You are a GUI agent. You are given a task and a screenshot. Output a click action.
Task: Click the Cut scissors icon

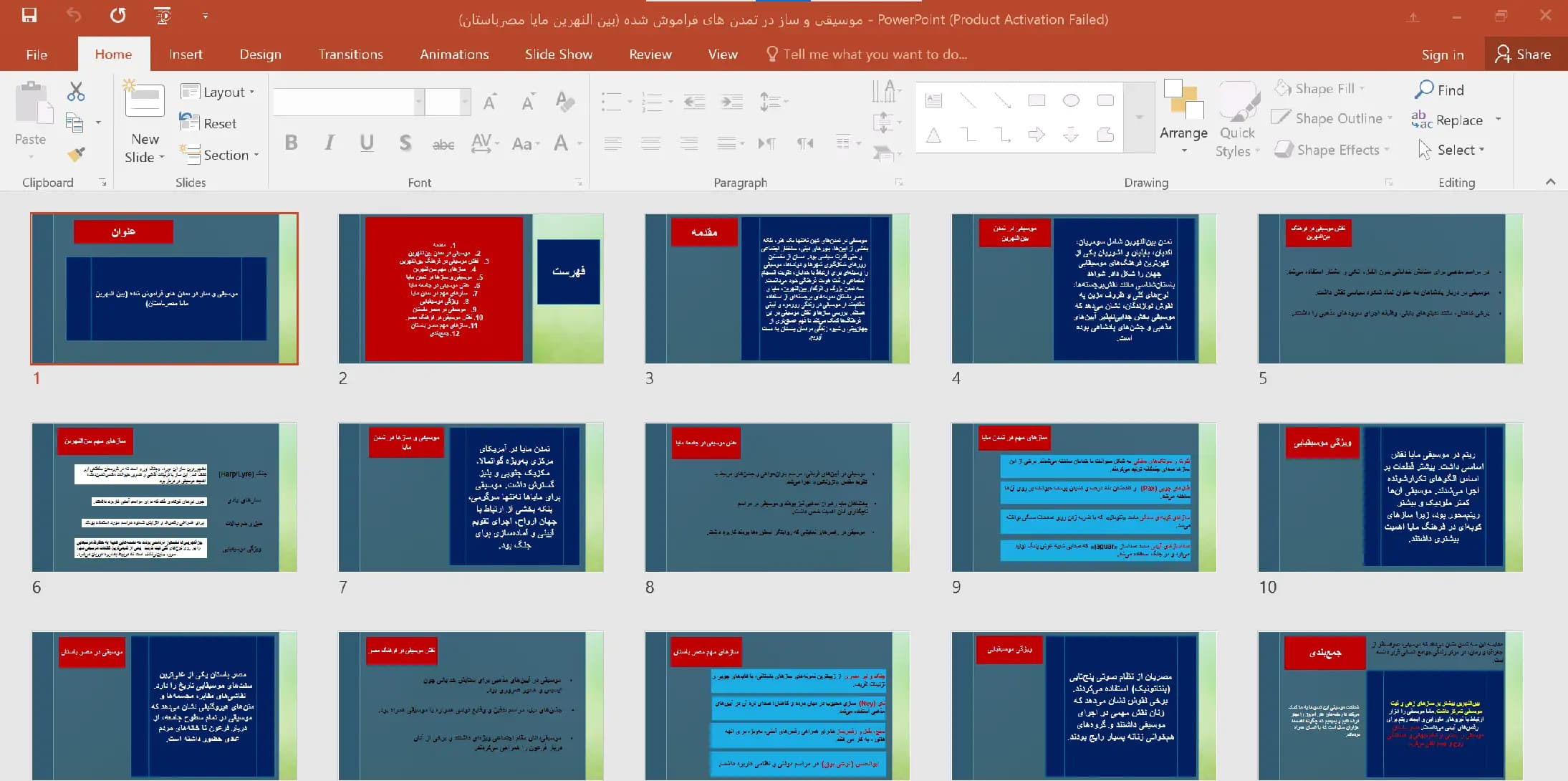coord(76,91)
